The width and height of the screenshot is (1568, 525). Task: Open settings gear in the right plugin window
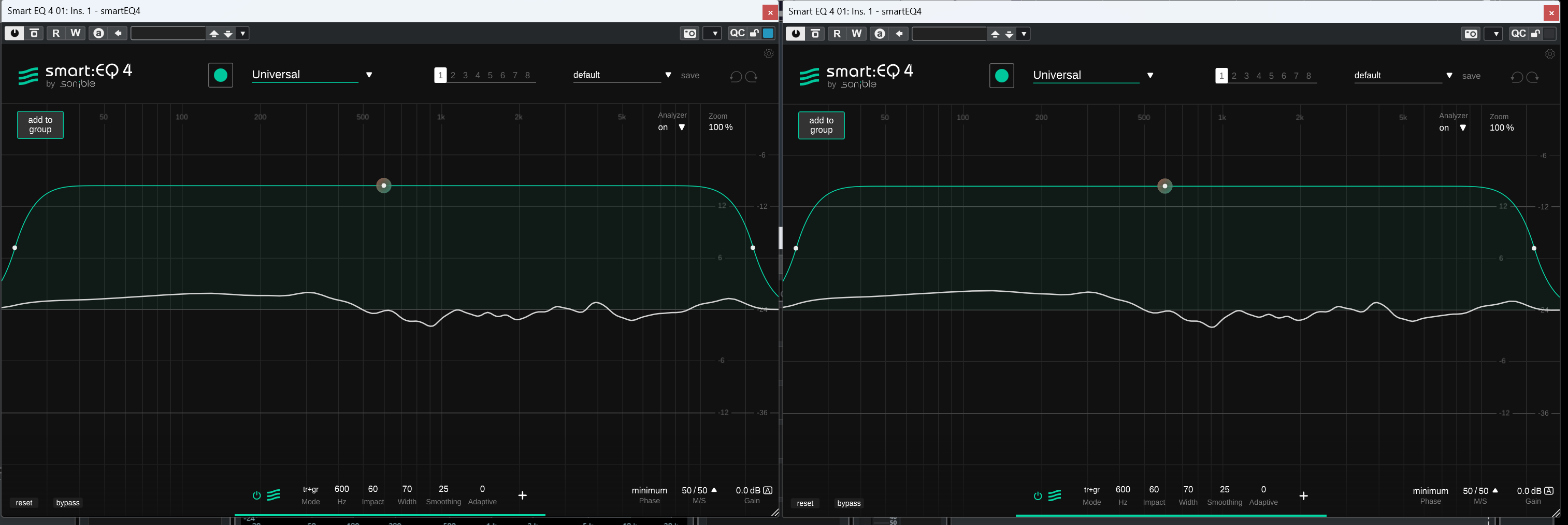[1550, 54]
